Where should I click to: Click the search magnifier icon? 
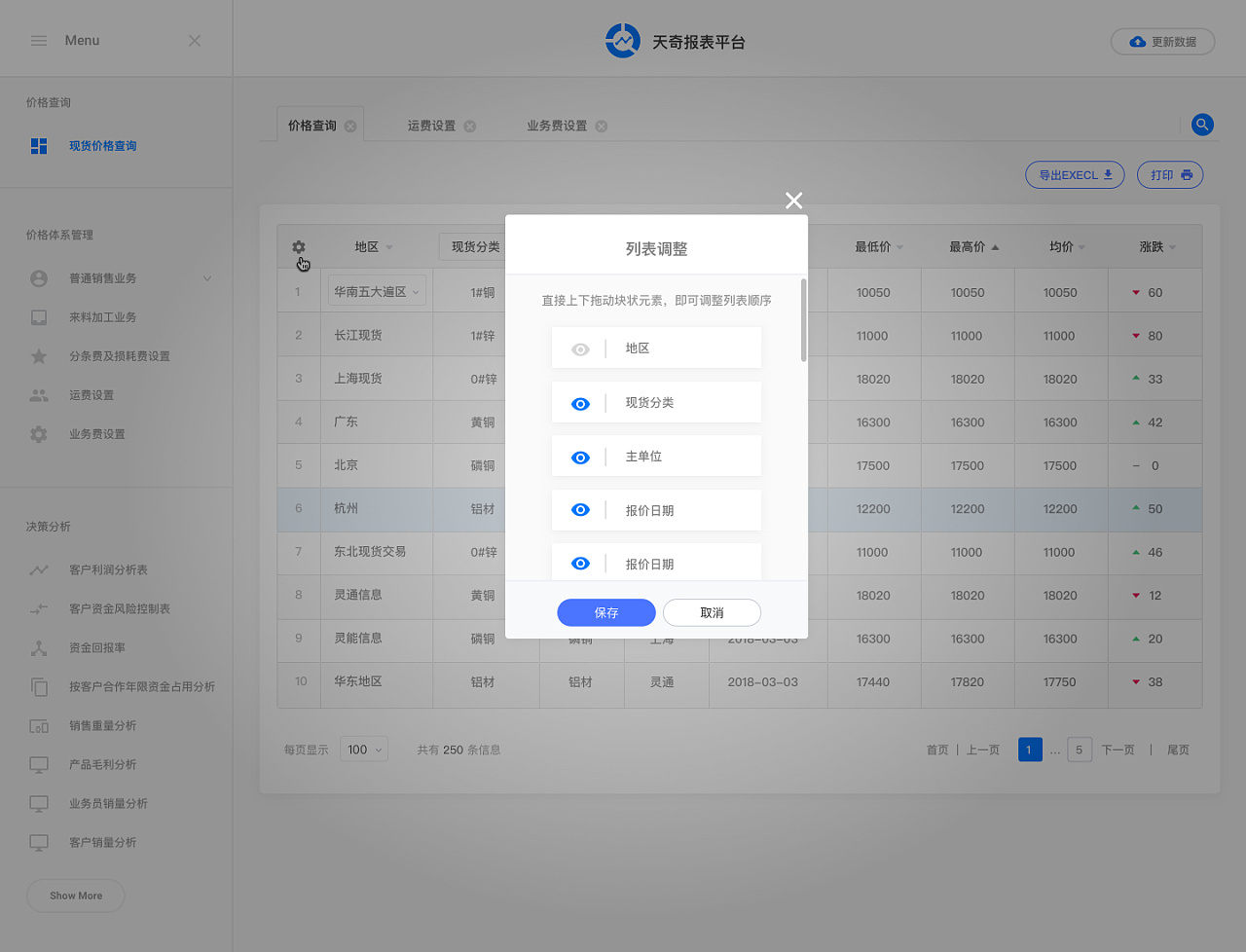pyautogui.click(x=1202, y=125)
